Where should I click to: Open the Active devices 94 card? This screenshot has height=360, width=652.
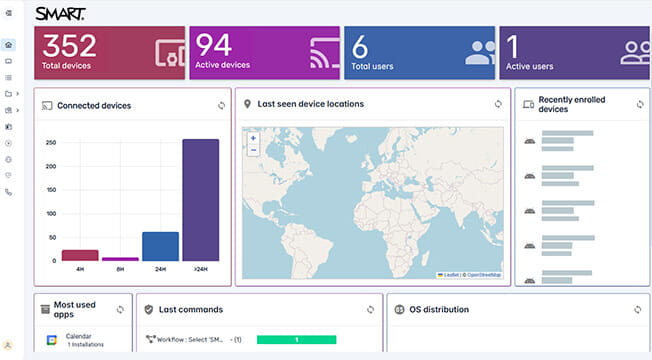[264, 53]
